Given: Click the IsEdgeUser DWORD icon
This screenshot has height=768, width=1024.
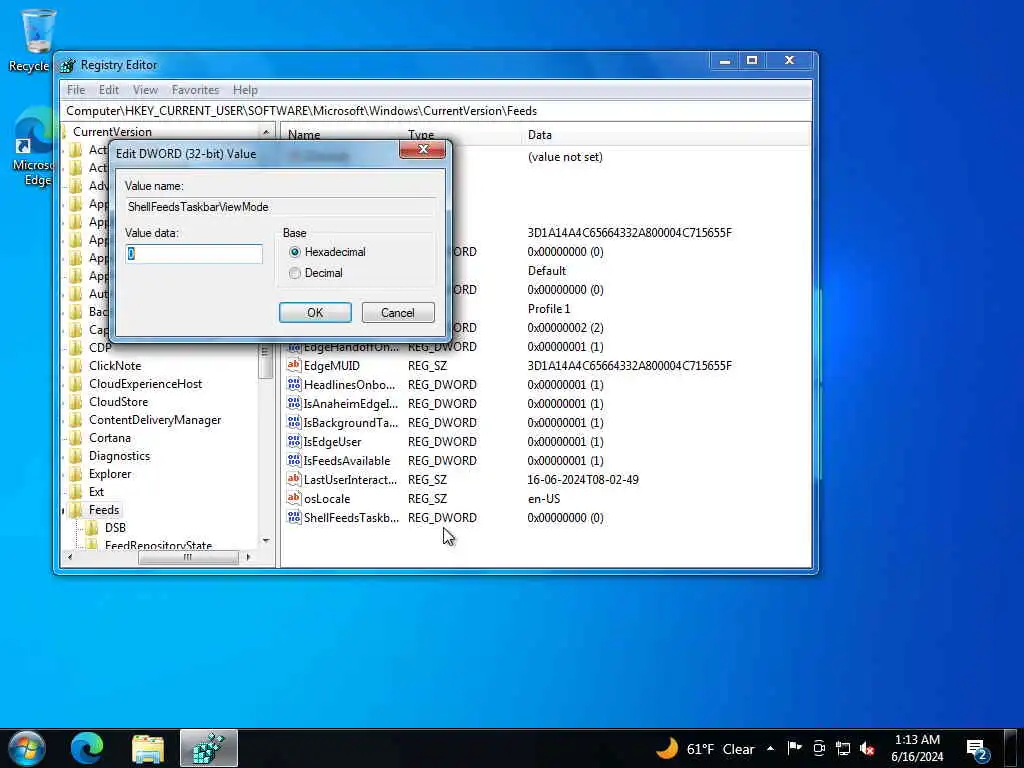Looking at the screenshot, I should click(x=294, y=441).
